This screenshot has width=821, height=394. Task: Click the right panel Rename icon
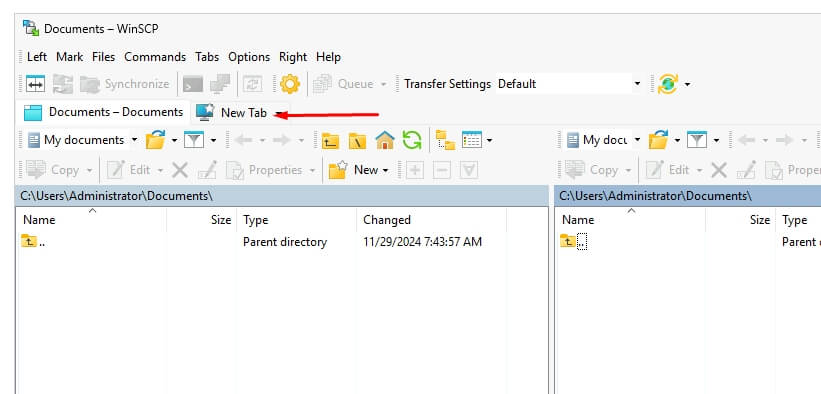[x=747, y=170]
